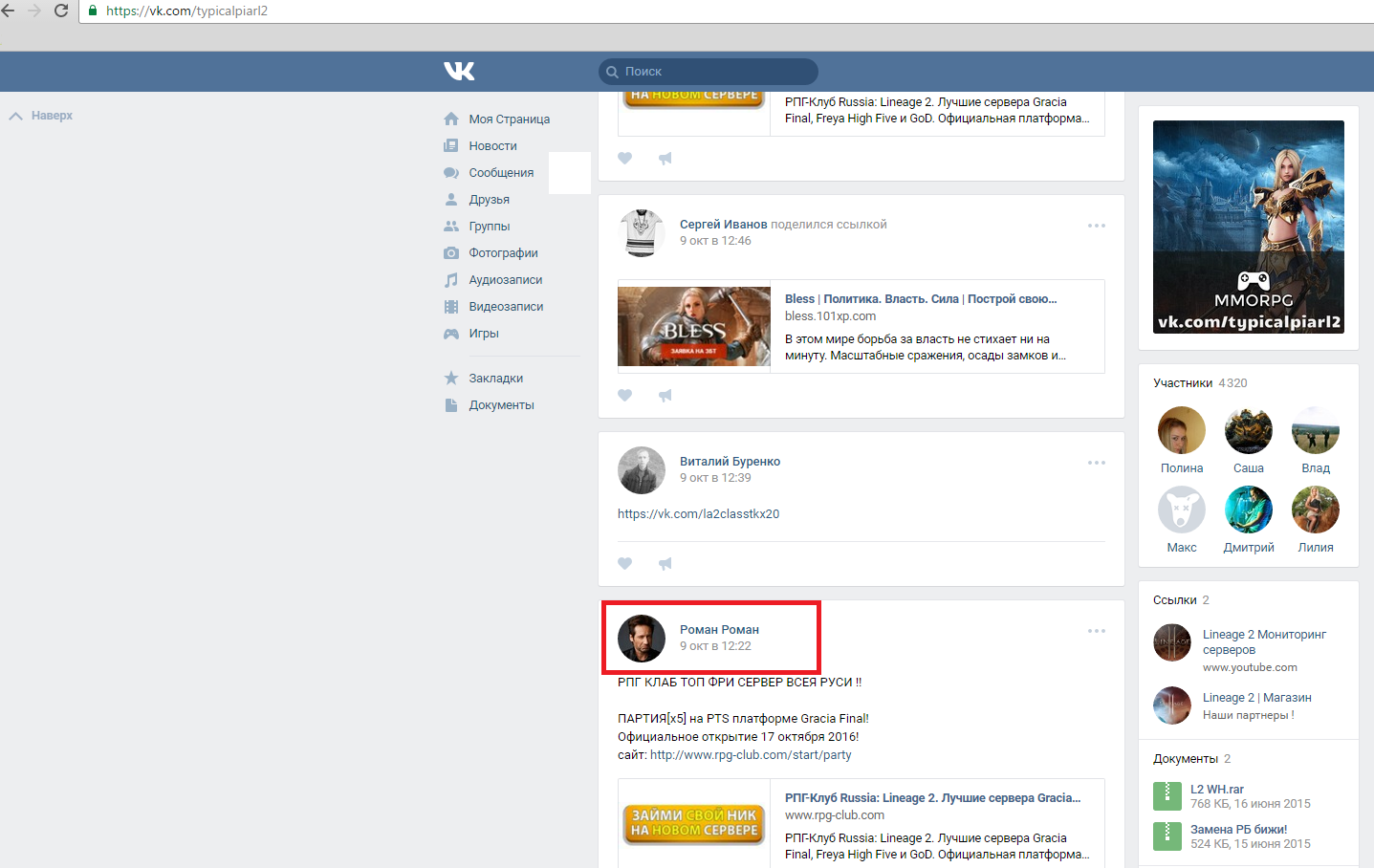Screen dimensions: 1374x868
Task: Click the browser back arrow
Action: [9, 11]
